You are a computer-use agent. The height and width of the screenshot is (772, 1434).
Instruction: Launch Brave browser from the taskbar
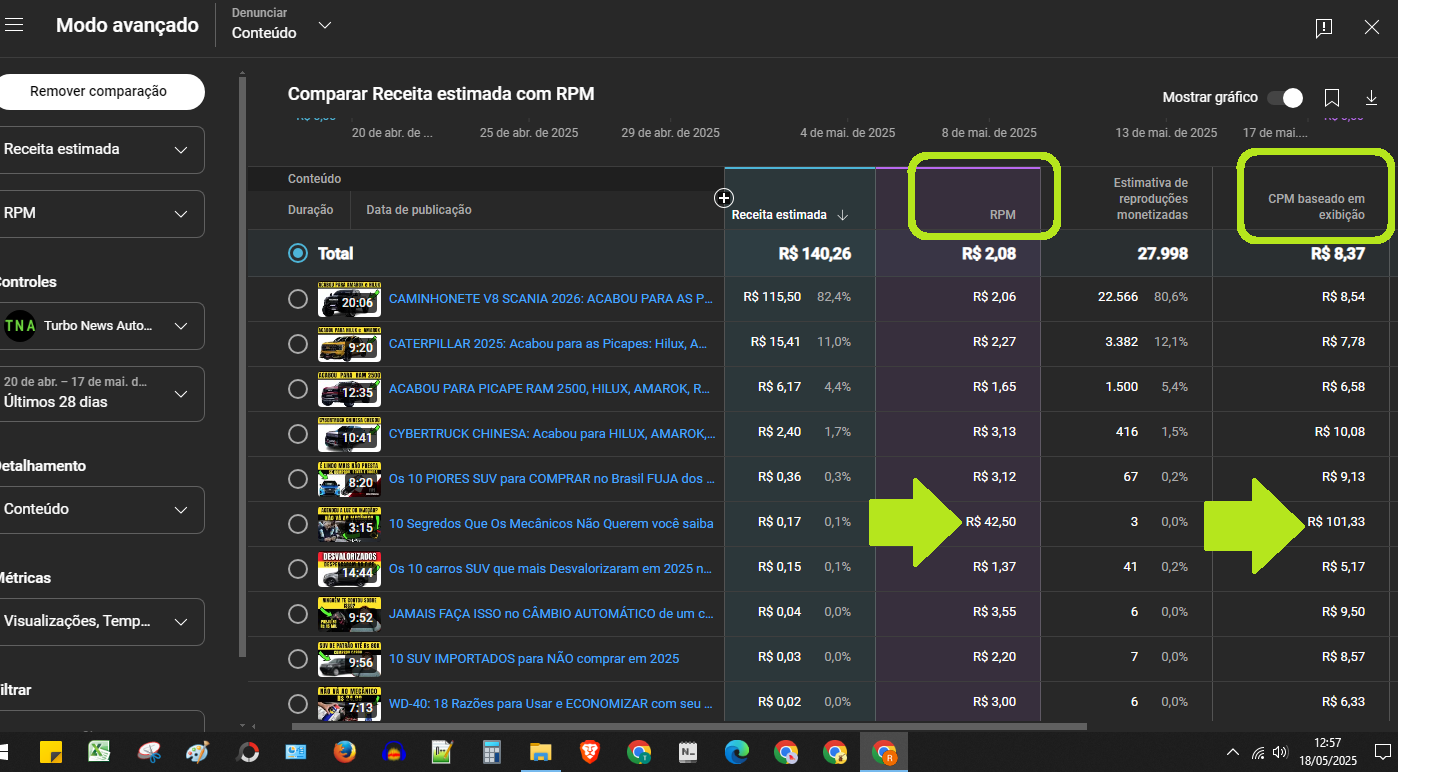(x=590, y=751)
